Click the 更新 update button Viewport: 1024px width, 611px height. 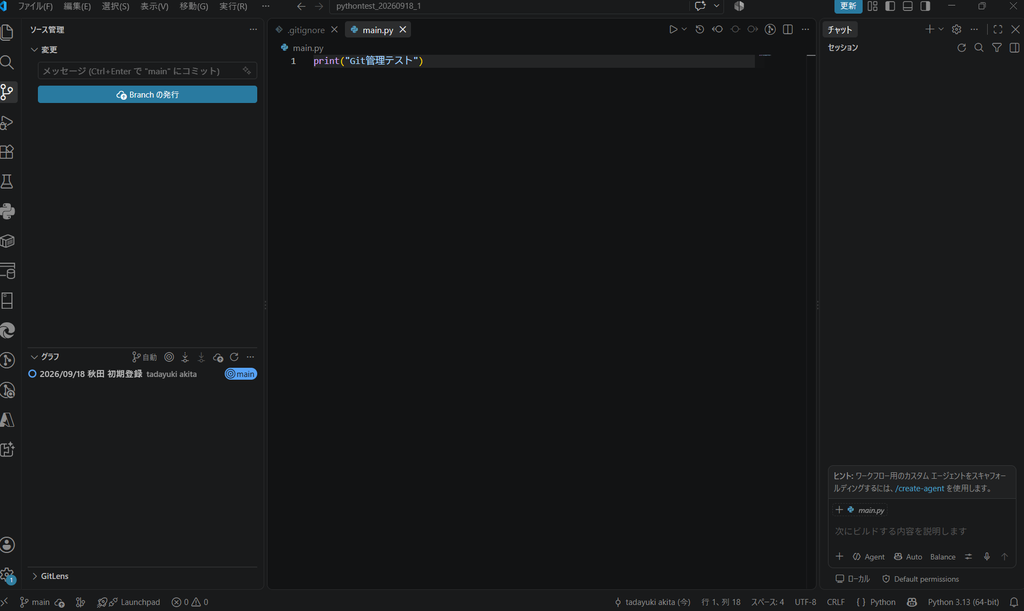point(848,6)
